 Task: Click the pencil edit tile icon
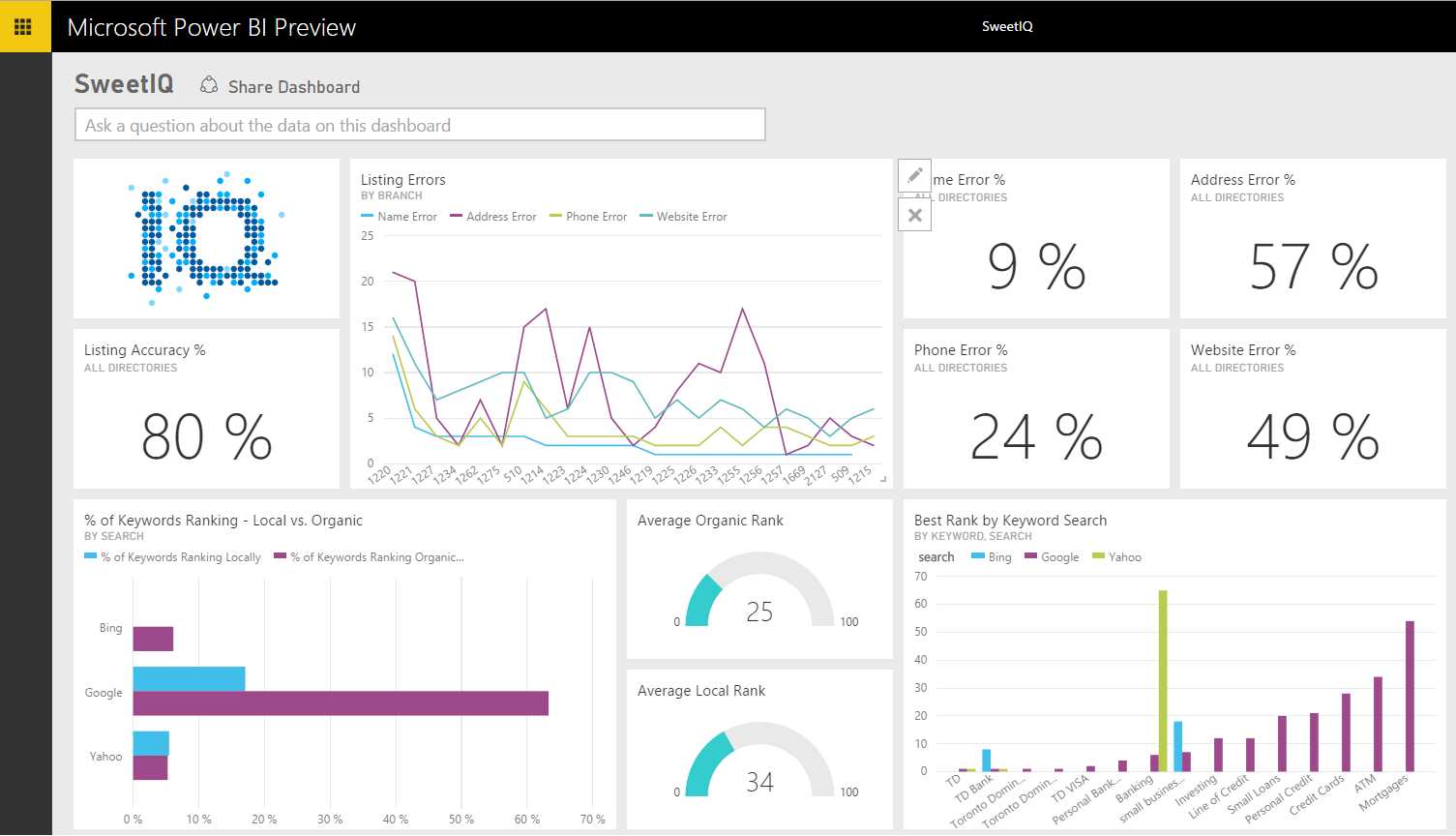tap(914, 176)
